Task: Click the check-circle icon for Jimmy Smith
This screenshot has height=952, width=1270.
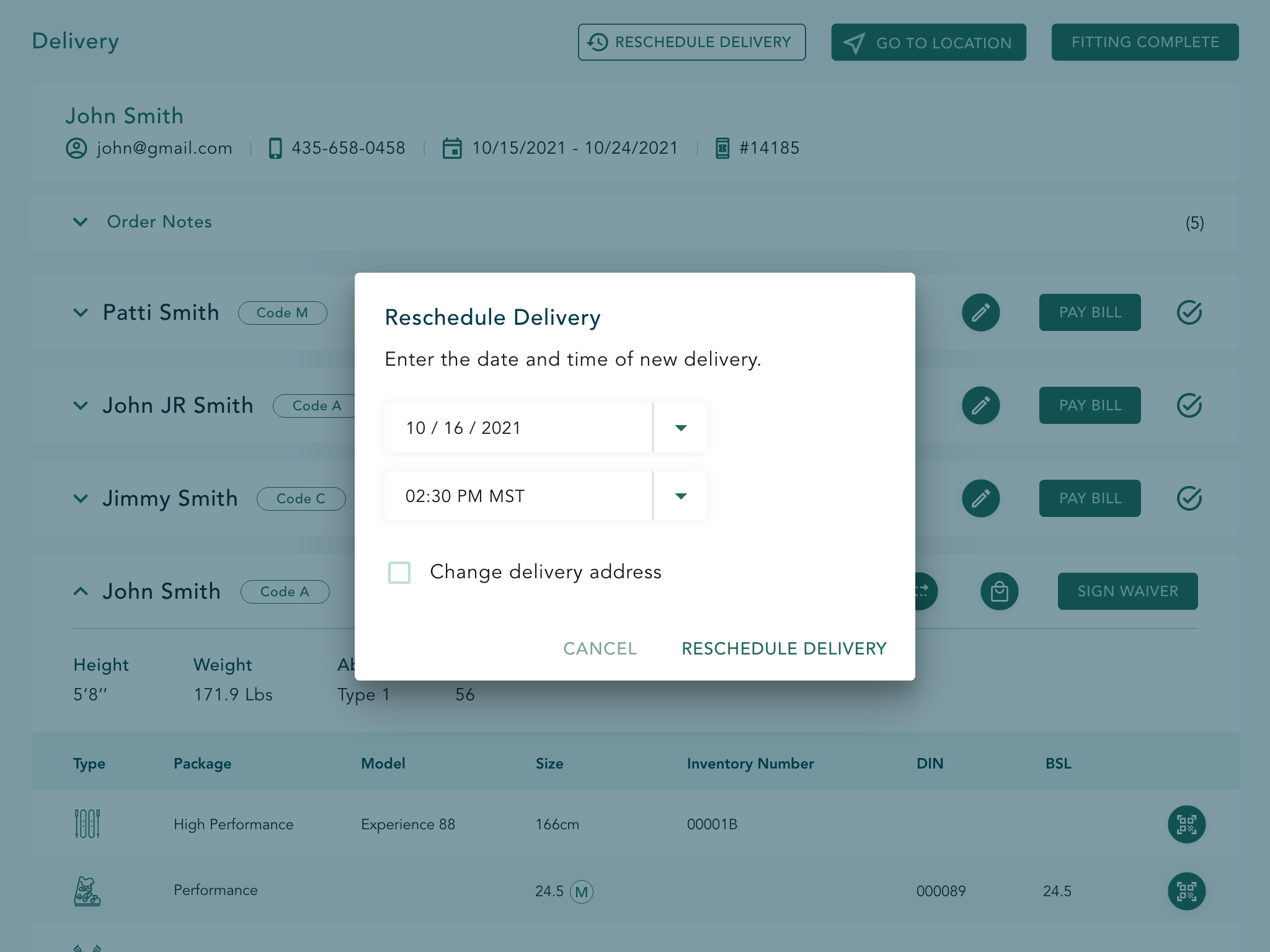Action: tap(1189, 498)
